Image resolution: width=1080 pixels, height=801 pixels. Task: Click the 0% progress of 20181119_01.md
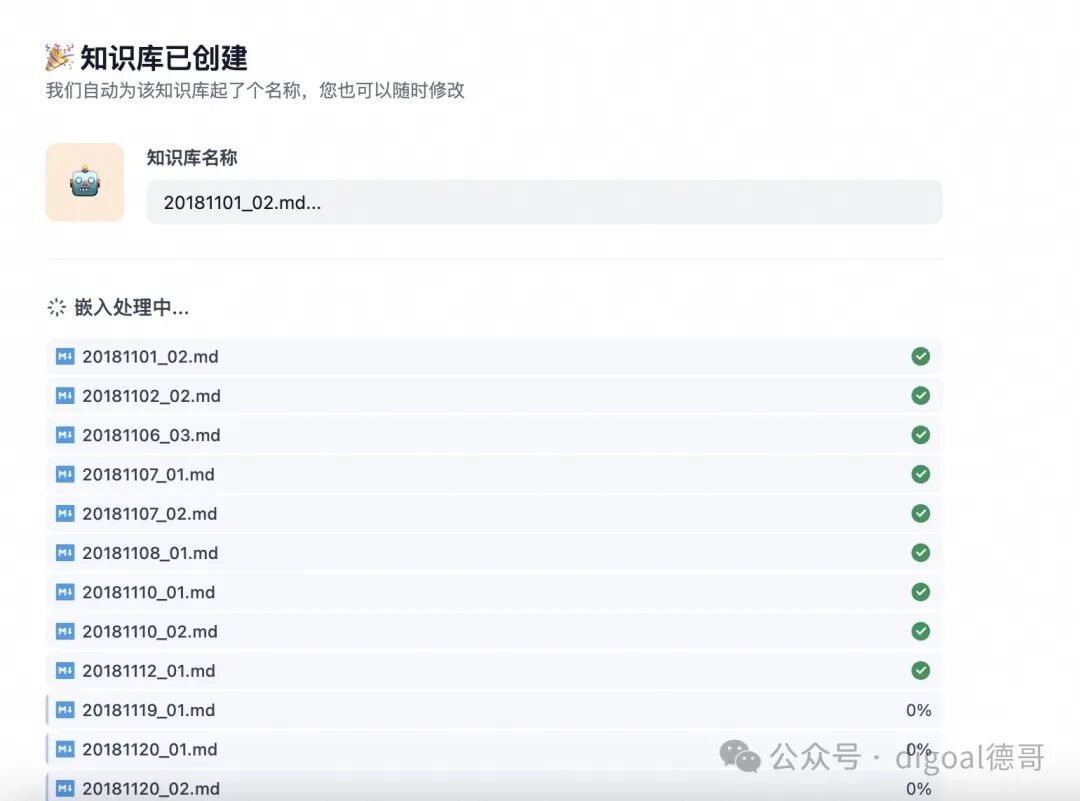click(919, 710)
